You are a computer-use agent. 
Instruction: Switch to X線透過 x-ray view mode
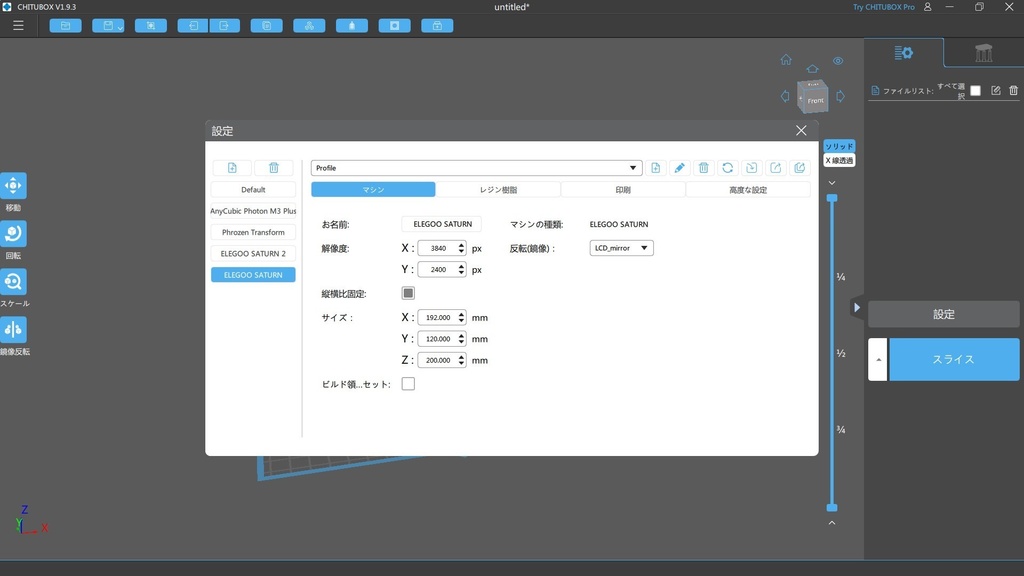(839, 160)
